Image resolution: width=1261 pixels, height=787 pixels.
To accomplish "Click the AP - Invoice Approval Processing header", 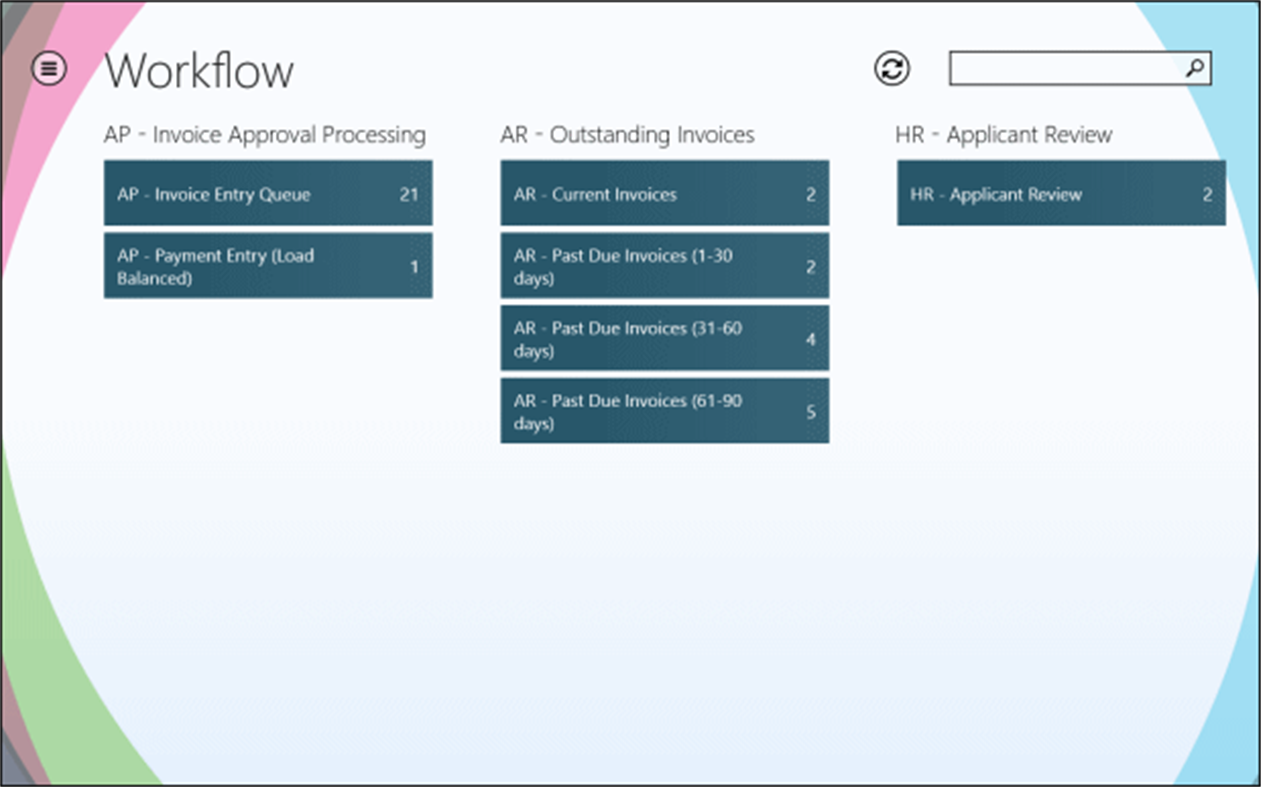I will click(266, 135).
